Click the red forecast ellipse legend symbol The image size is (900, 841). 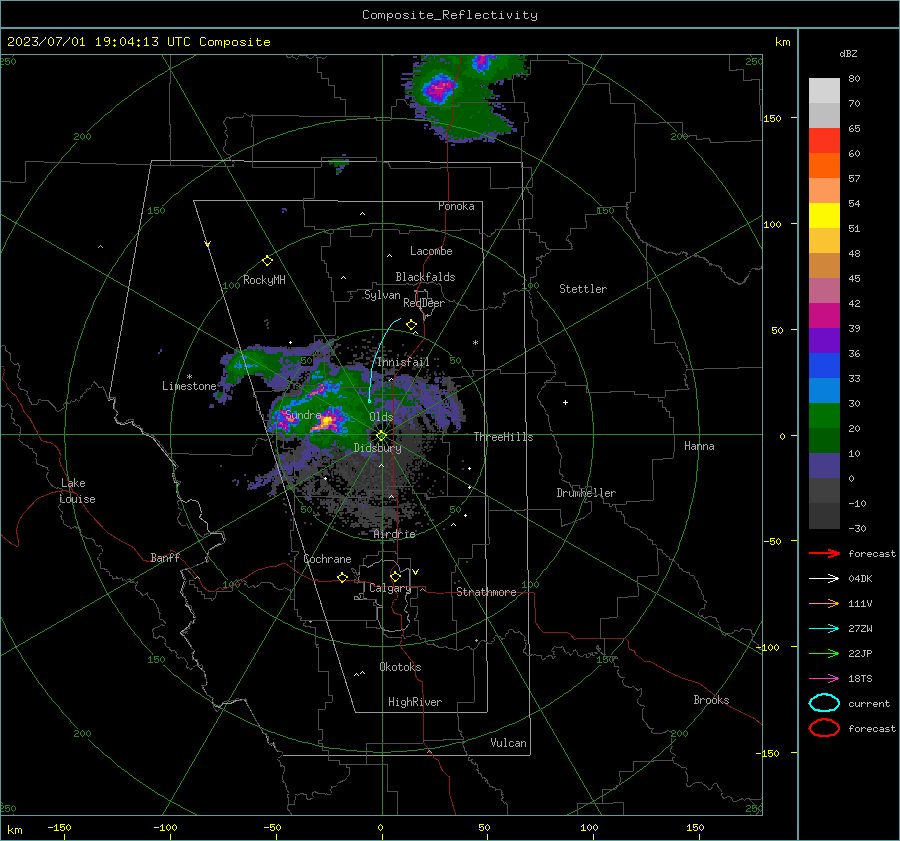click(824, 728)
